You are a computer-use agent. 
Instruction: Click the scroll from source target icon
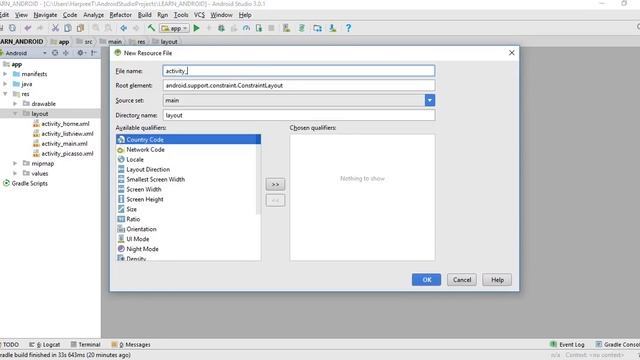point(55,53)
